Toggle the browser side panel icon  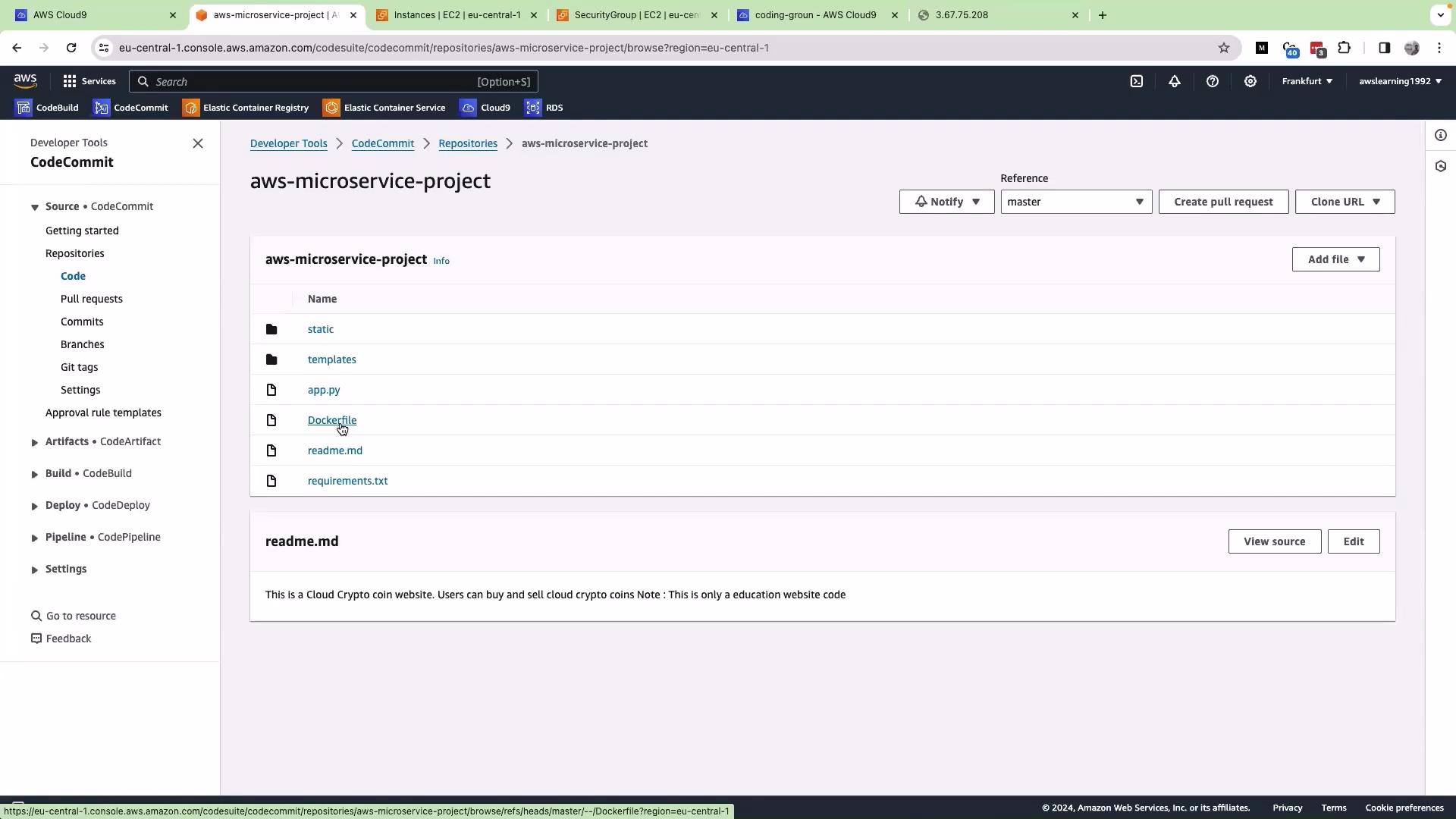tap(1384, 48)
